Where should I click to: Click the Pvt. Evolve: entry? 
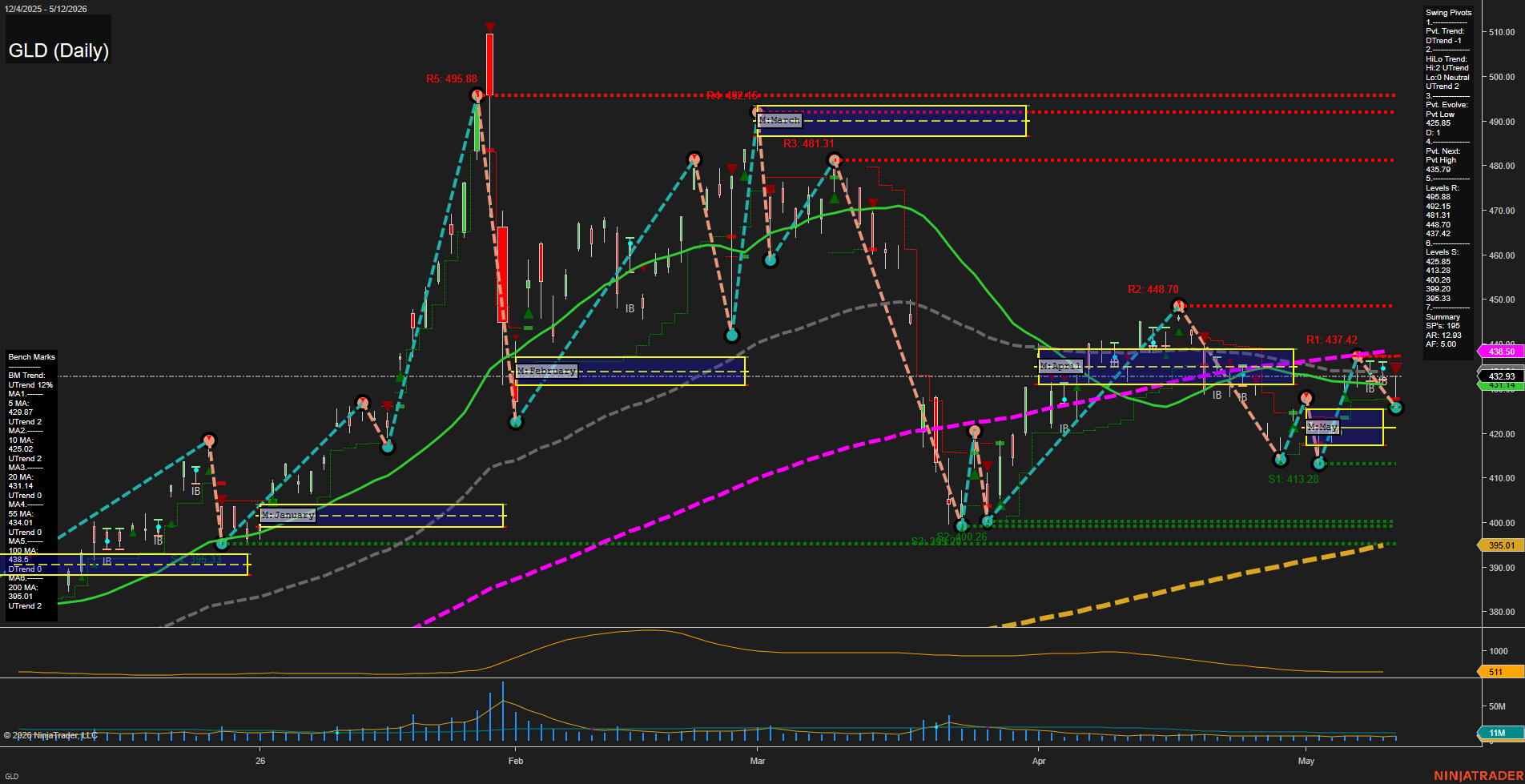coord(1447,105)
